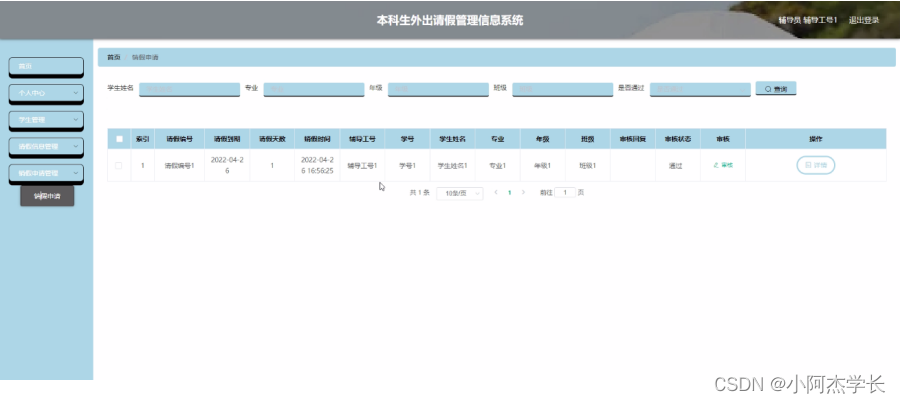Image resolution: width=901 pixels, height=403 pixels.
Task: Click the 辅导工号 column header
Action: (362, 139)
